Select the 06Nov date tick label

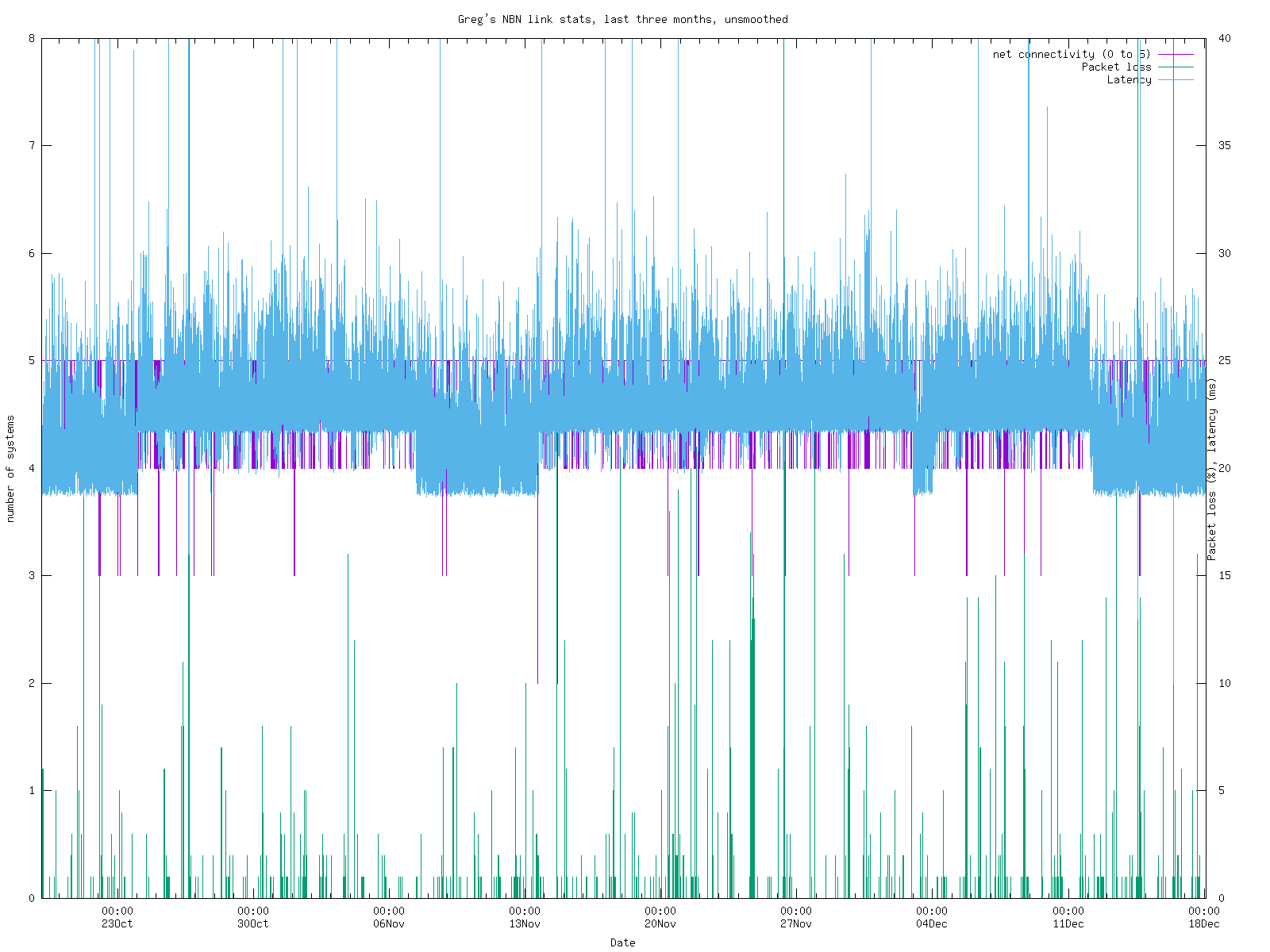[389, 923]
